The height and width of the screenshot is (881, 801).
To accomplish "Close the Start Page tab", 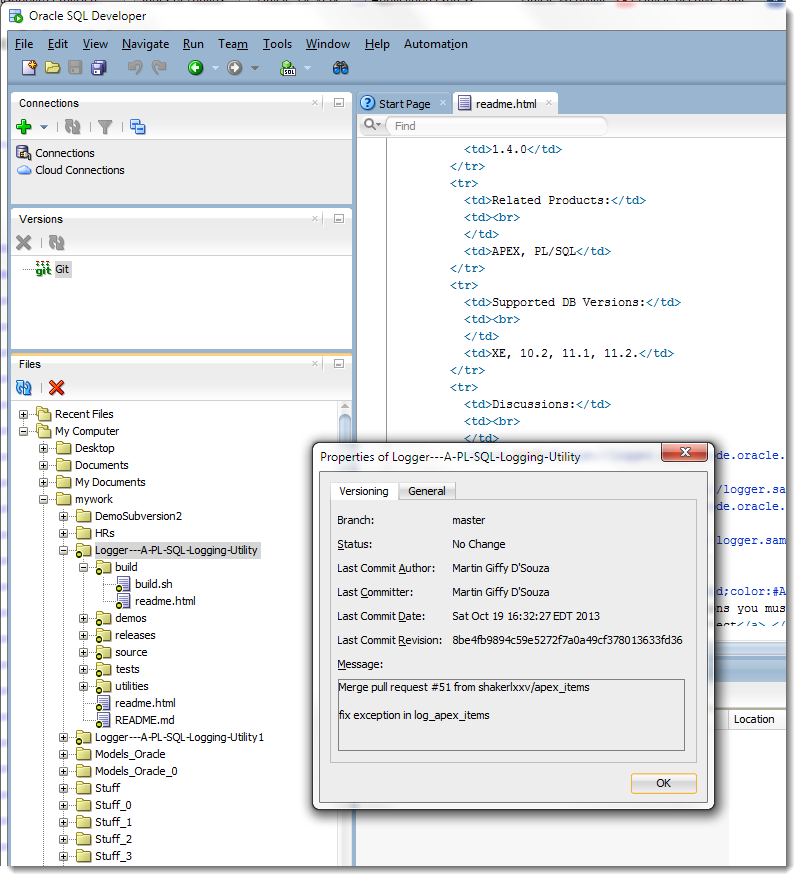I will (x=443, y=103).
